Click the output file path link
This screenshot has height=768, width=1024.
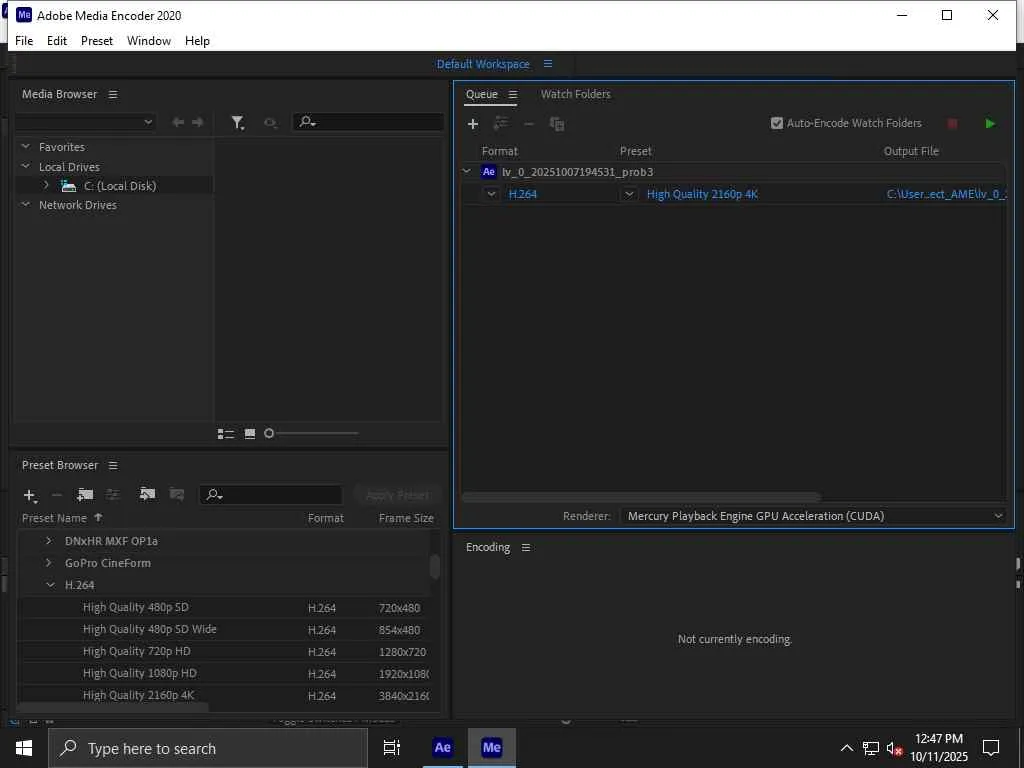click(946, 194)
